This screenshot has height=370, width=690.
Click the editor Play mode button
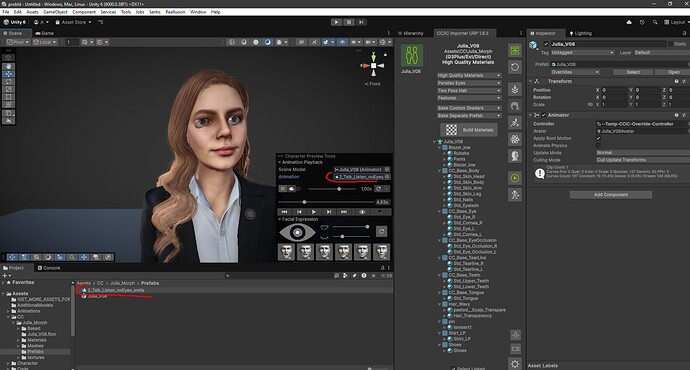coord(336,22)
